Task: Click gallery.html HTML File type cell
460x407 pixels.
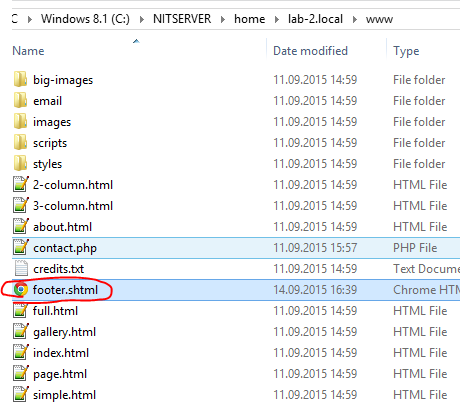Action: click(420, 332)
